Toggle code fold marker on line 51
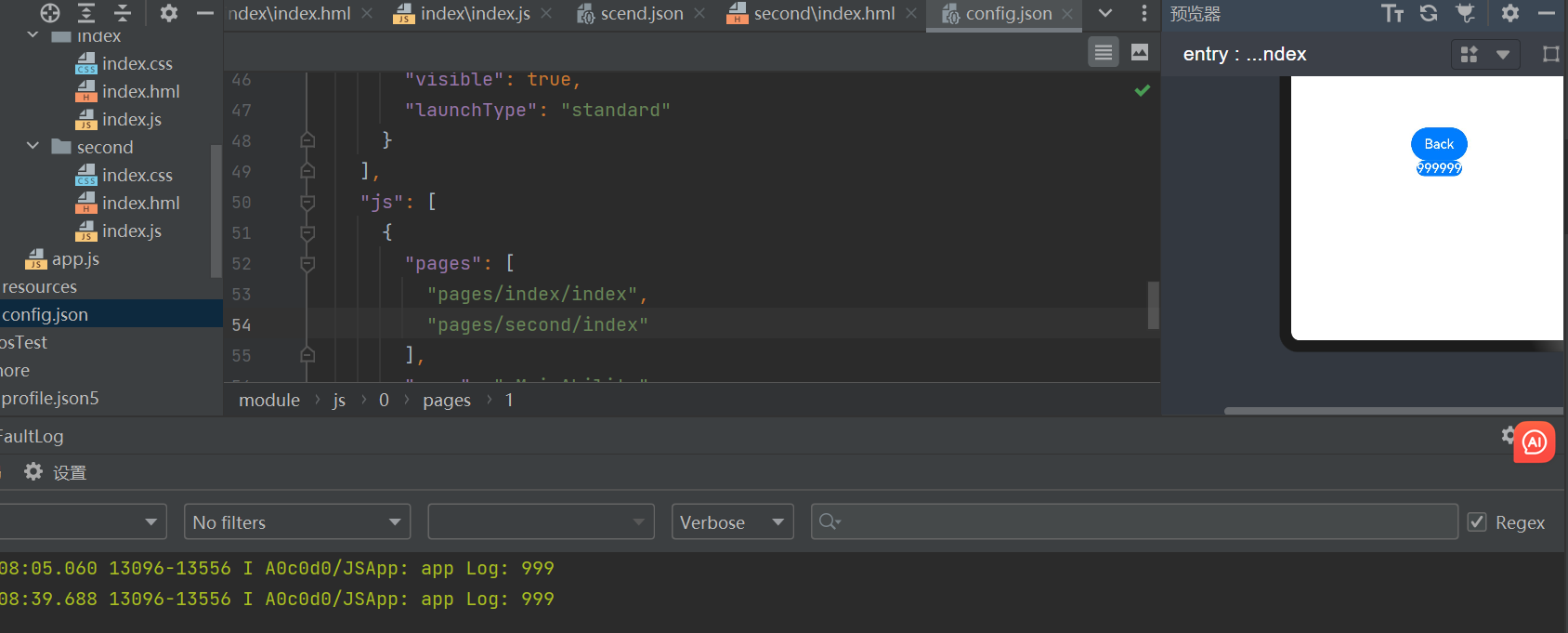 pos(307,232)
